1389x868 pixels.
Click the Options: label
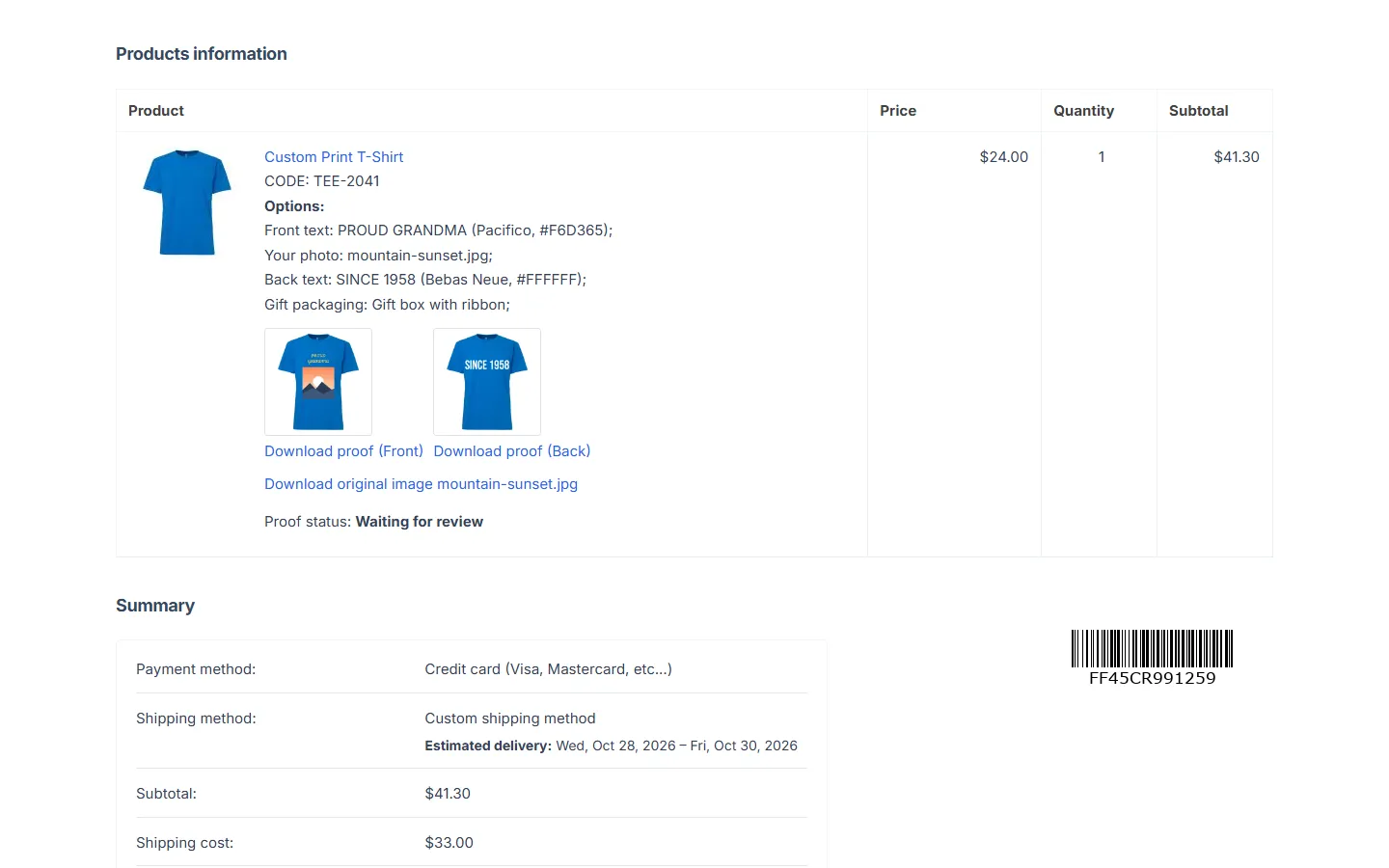[x=294, y=205]
